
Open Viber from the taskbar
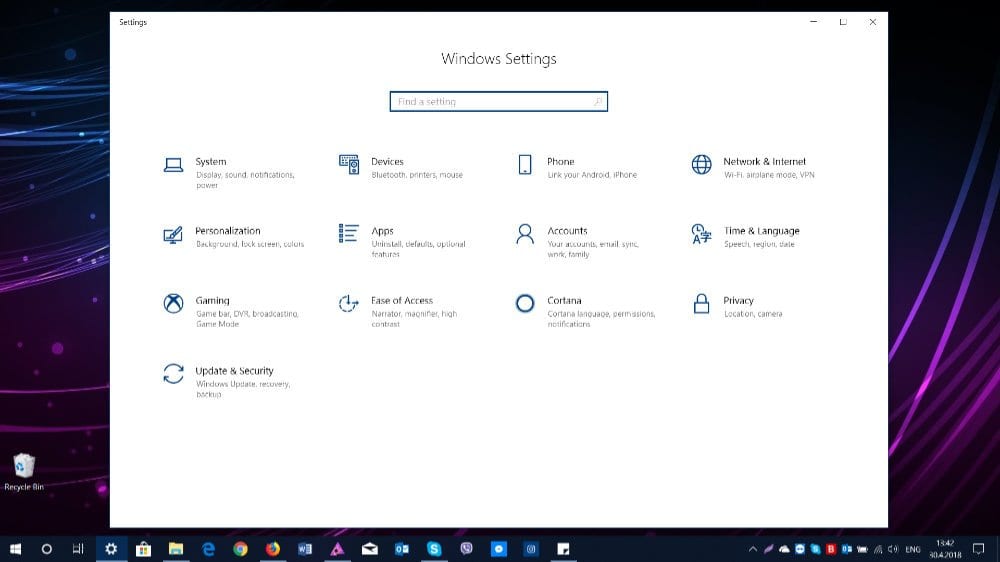click(x=466, y=549)
